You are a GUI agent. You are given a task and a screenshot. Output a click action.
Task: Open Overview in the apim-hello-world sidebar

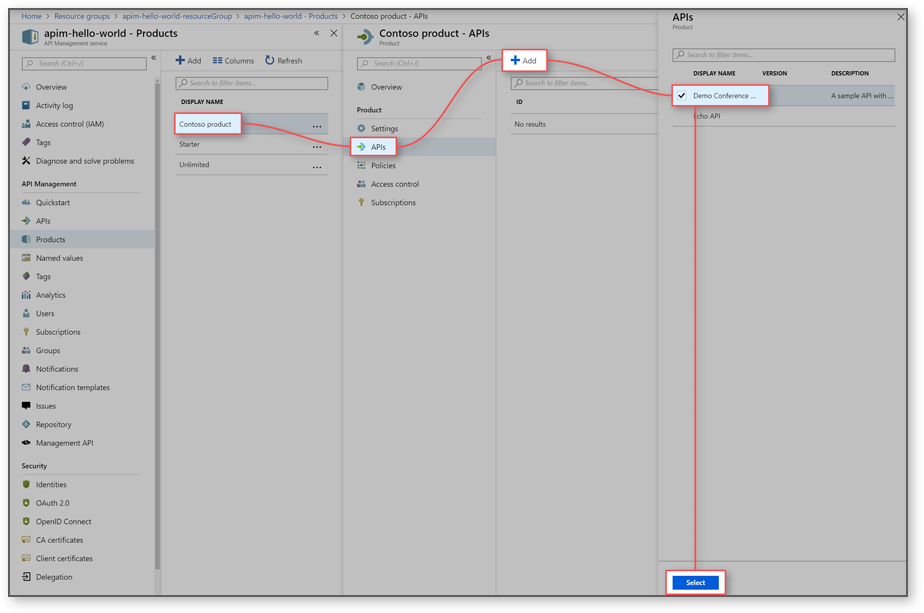51,87
